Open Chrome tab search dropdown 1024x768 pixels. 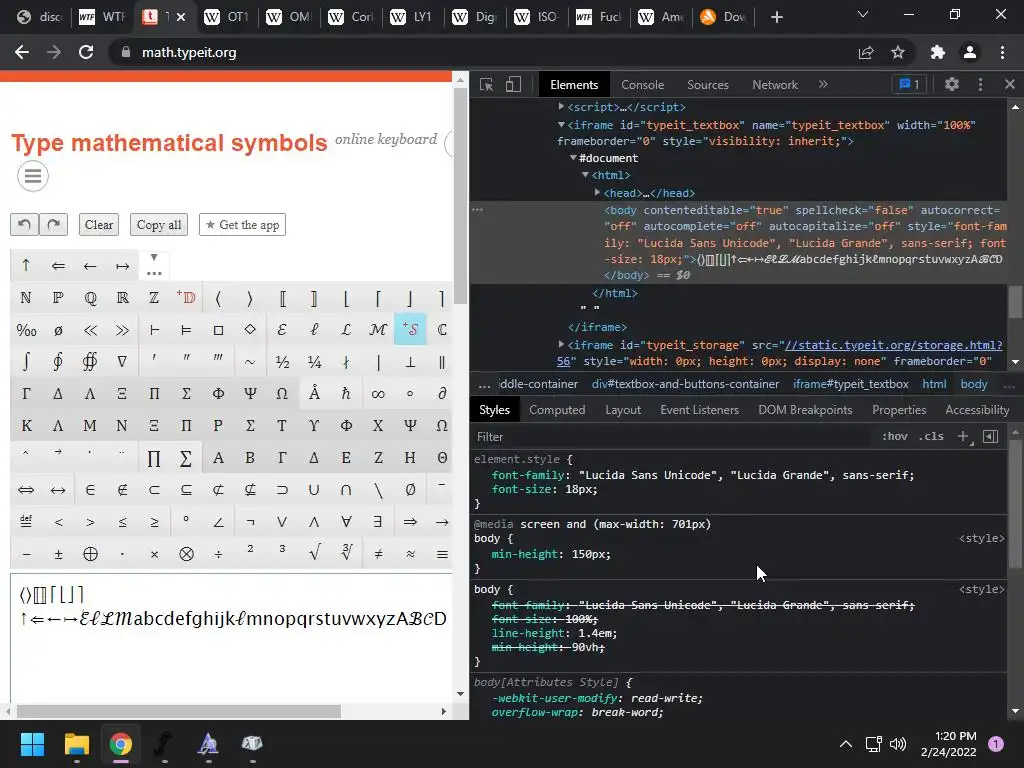point(862,15)
